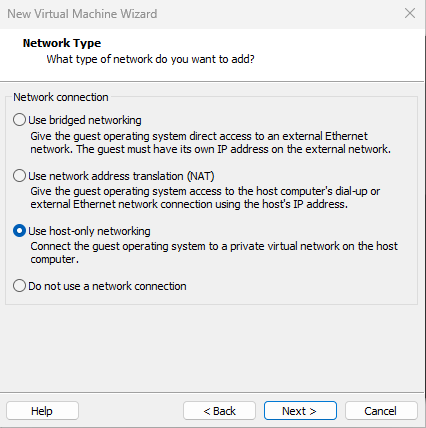Click the NAT option description paragraph
The height and width of the screenshot is (428, 426).
click(x=205, y=198)
